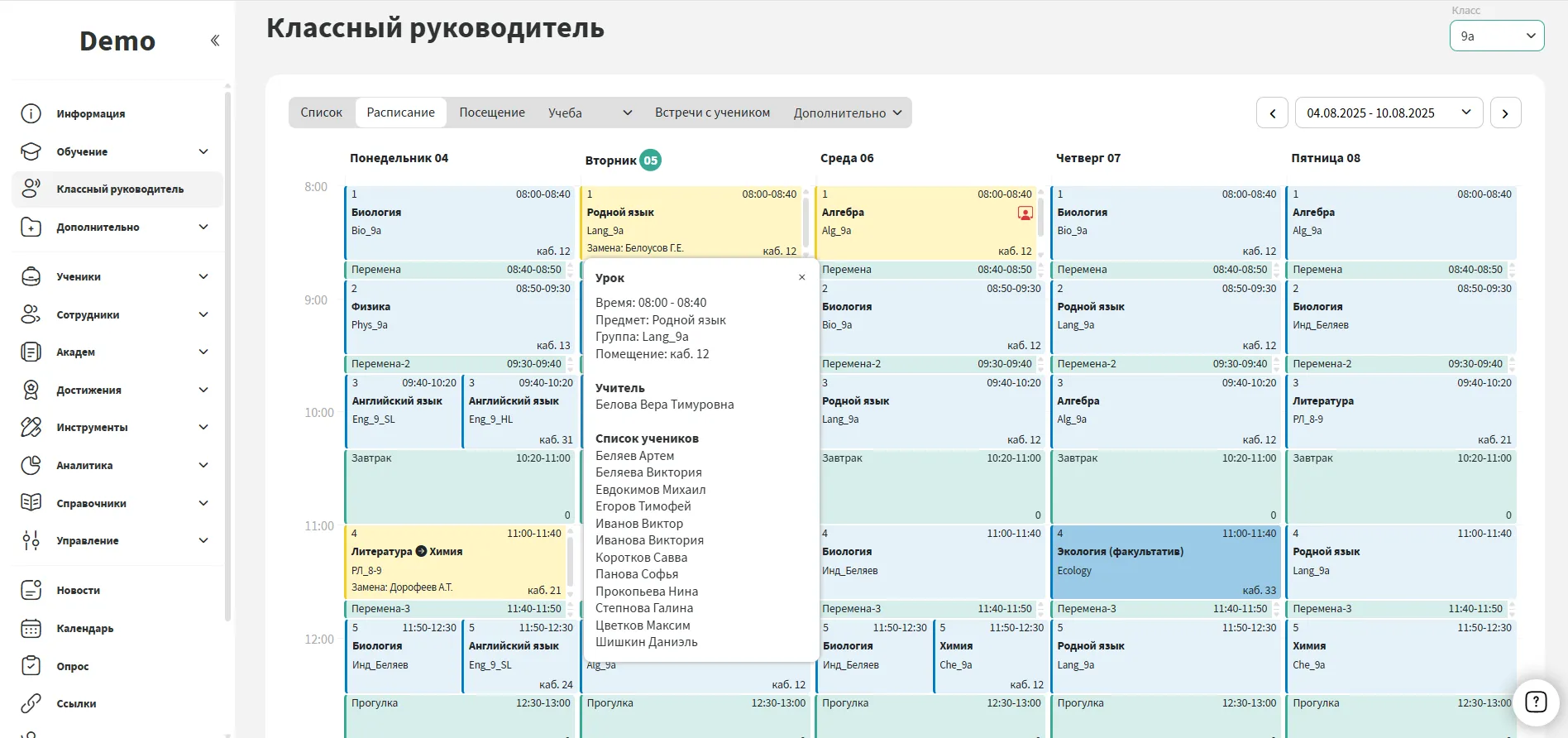The width and height of the screenshot is (1568, 738).
Task: Click the Опрос checklist icon
Action: [x=31, y=666]
